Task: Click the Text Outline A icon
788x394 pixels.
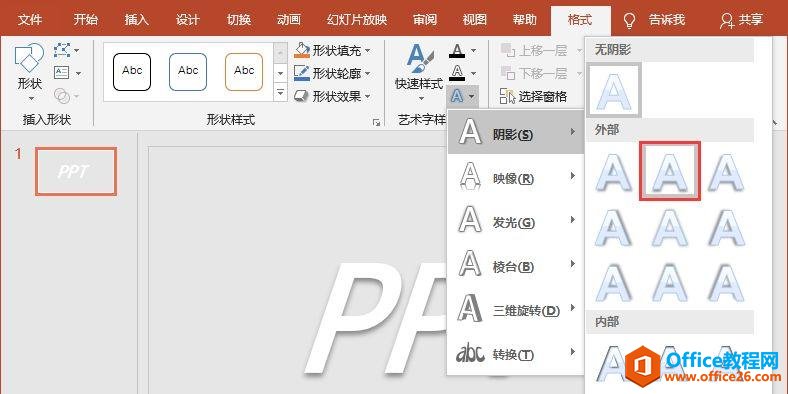Action: pos(457,73)
